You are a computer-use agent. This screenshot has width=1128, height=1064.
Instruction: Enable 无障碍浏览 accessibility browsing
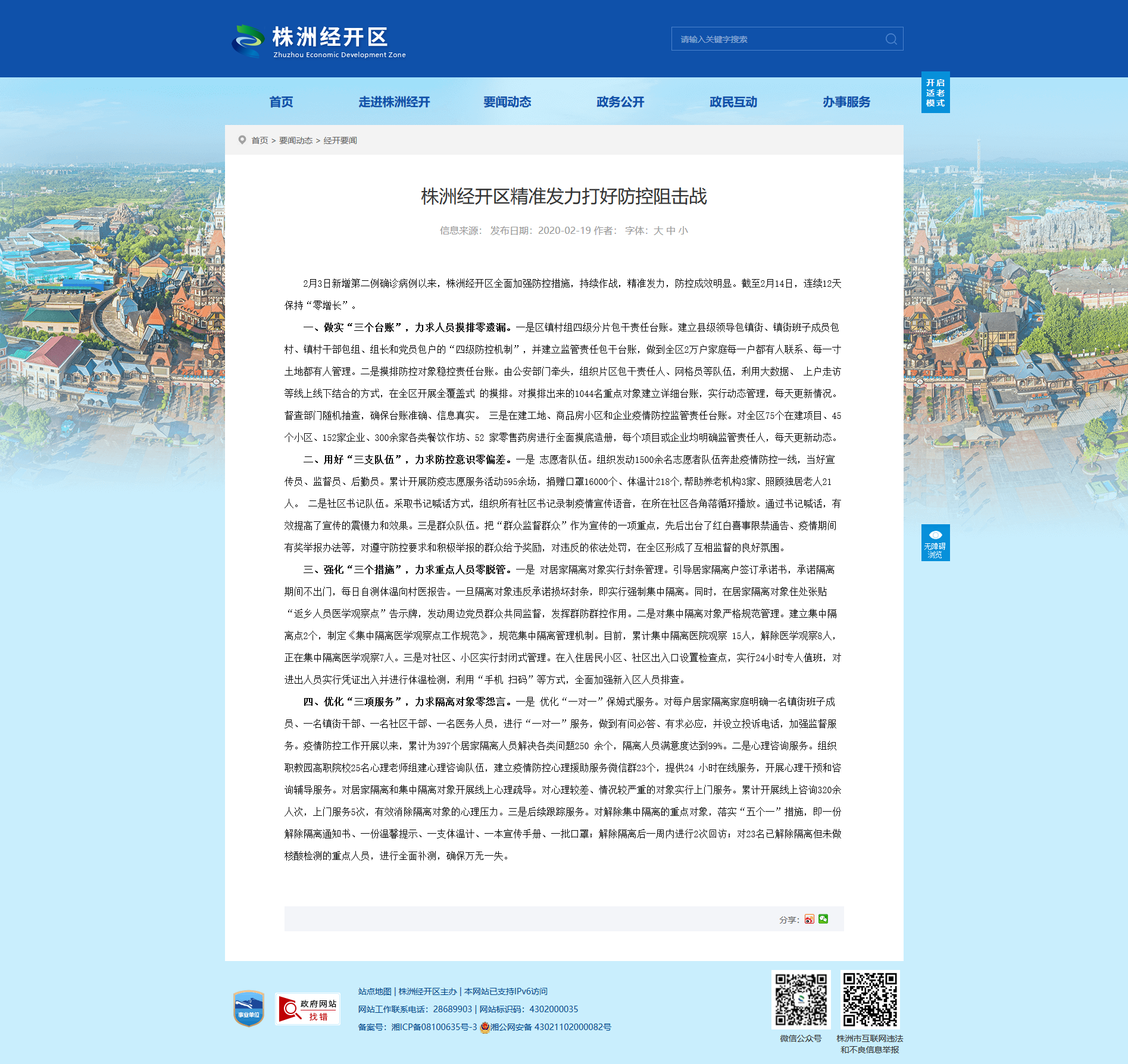pos(935,543)
